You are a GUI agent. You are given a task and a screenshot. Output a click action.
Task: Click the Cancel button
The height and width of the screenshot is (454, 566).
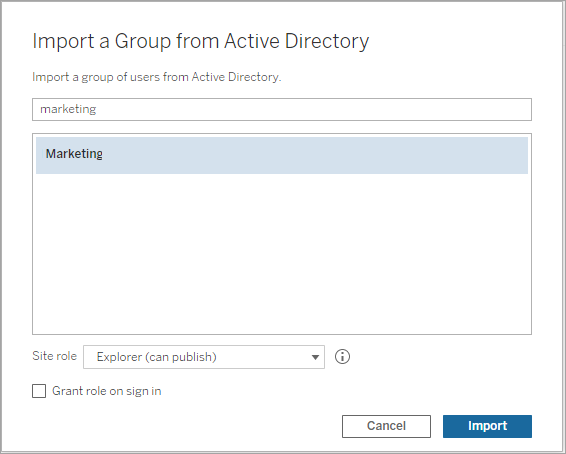pyautogui.click(x=386, y=426)
